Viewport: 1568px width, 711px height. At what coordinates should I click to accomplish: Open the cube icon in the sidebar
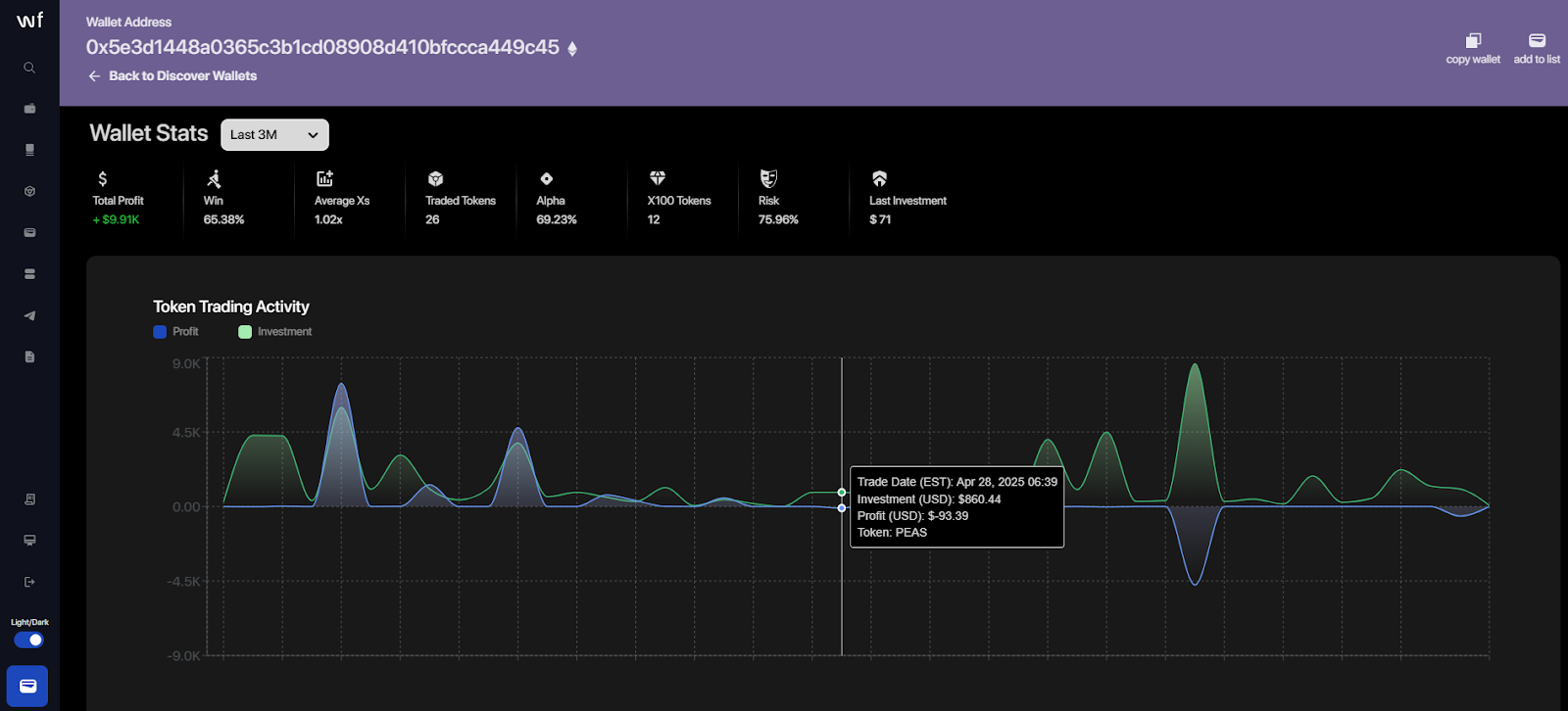[x=29, y=192]
